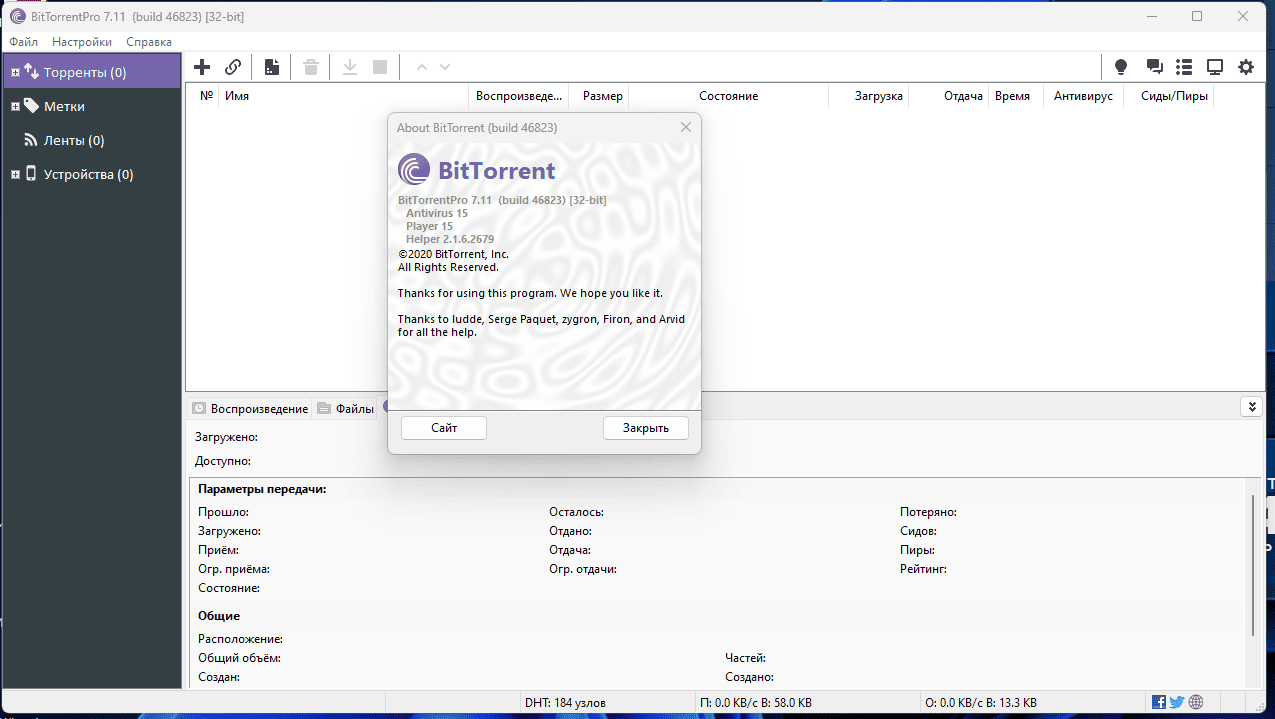Screen dimensions: 1275x719
Task: Click the lightbulb icon in the toolbar
Action: [1121, 67]
